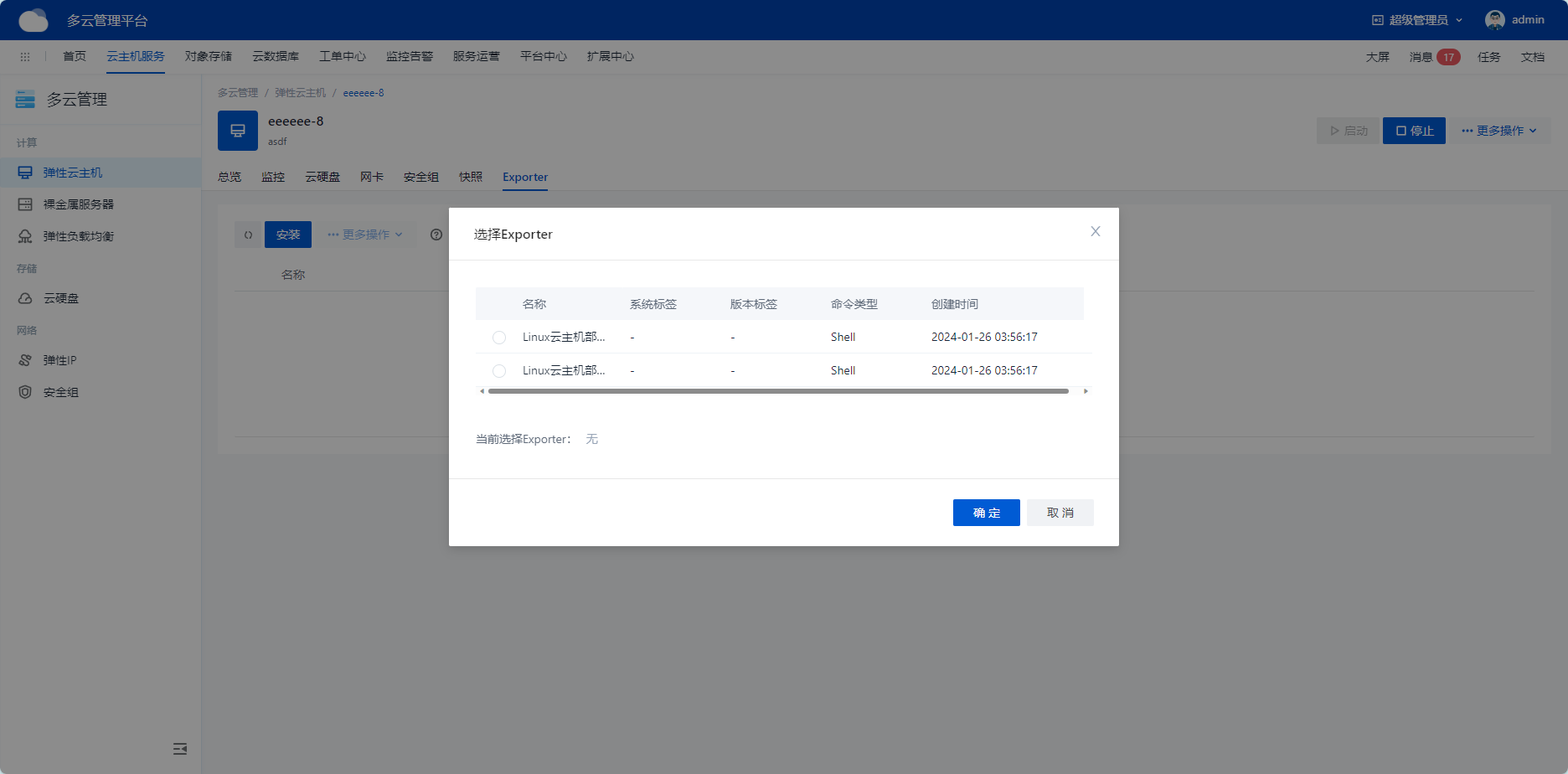Open the app grid launcher icon
The image size is (1568, 774).
point(25,57)
